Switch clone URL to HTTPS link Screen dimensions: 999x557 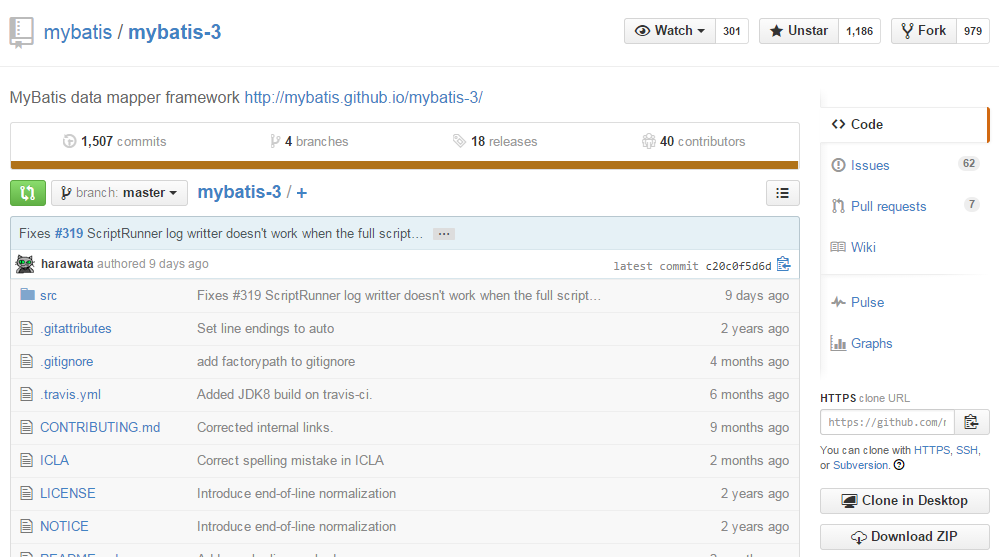point(931,450)
